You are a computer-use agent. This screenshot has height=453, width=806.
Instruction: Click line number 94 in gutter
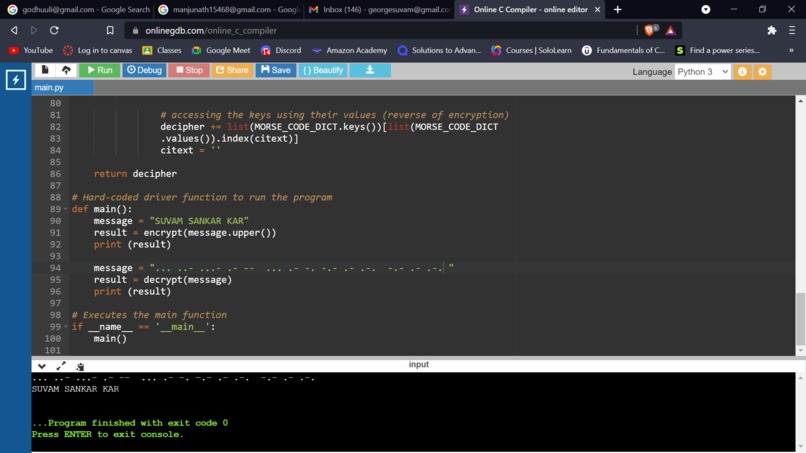55,268
